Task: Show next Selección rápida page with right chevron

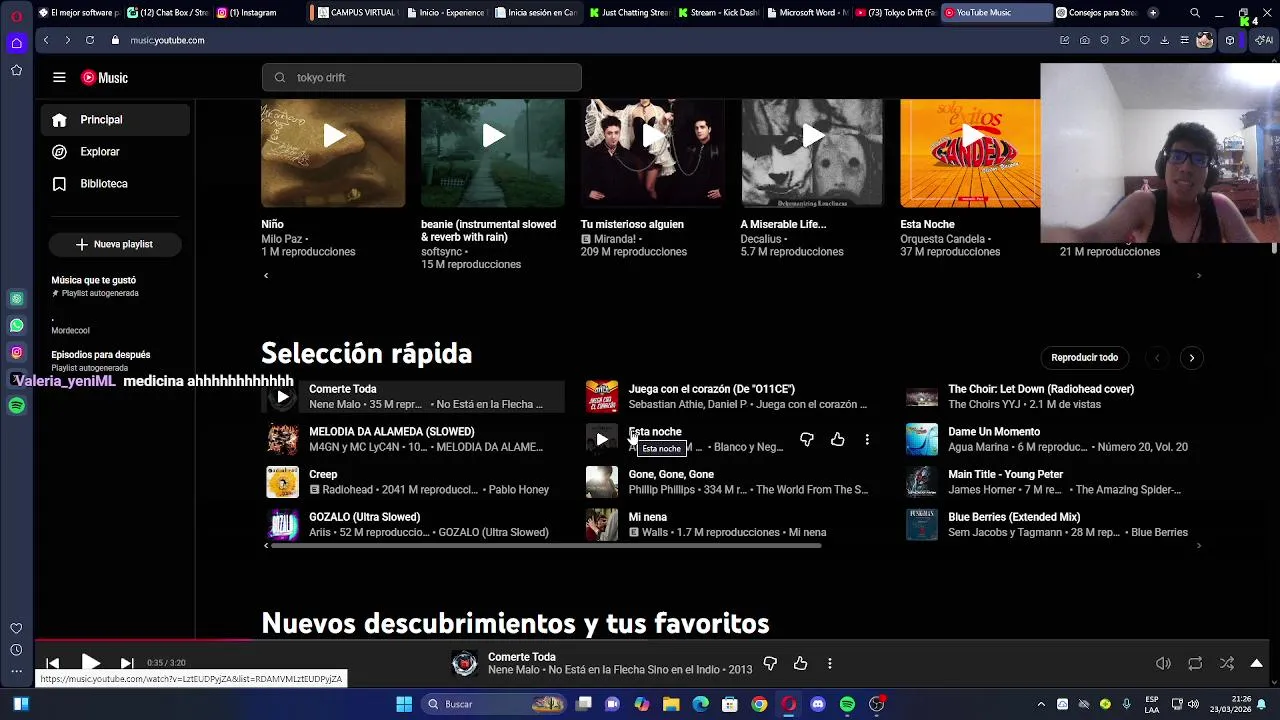Action: 1191,357
